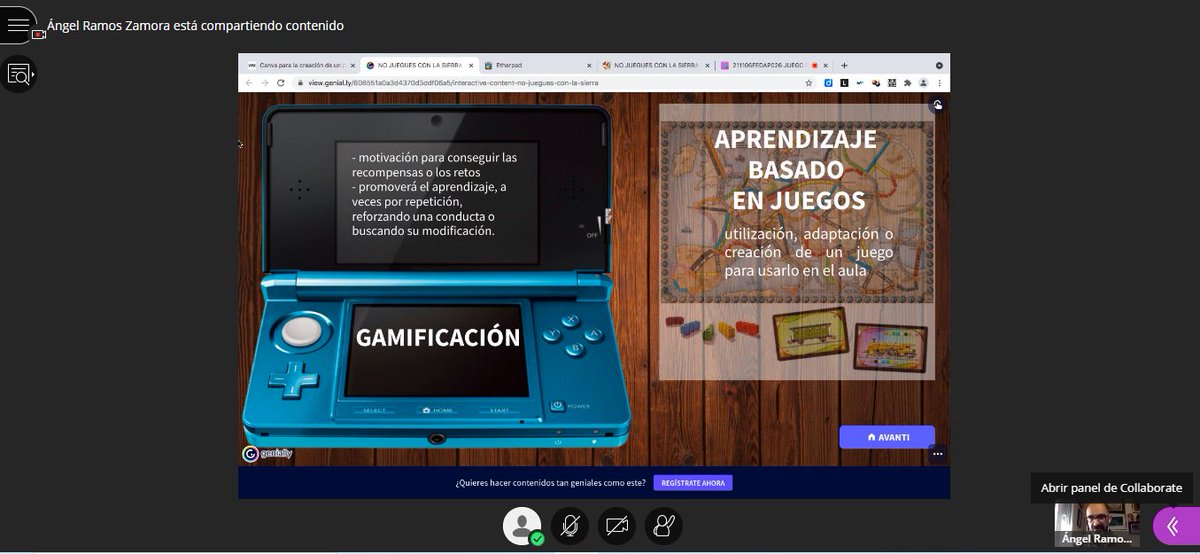Image resolution: width=1200 pixels, height=554 pixels.
Task: Raise hand in the session
Action: click(x=664, y=526)
